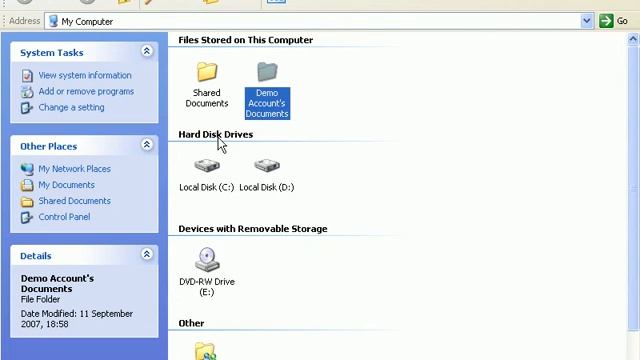Click the System Tasks header title
This screenshot has width=640, height=360.
coord(52,53)
